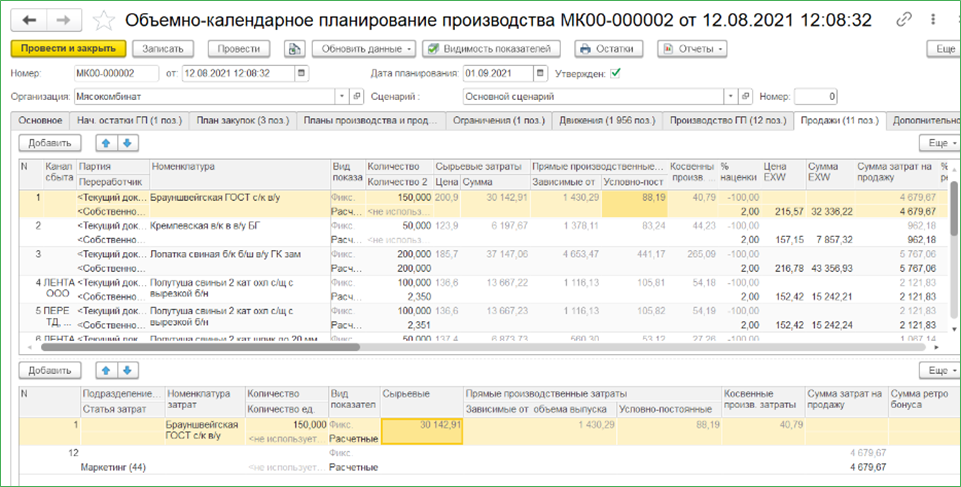
Task: Click the % наценки column header
Action: (740, 173)
